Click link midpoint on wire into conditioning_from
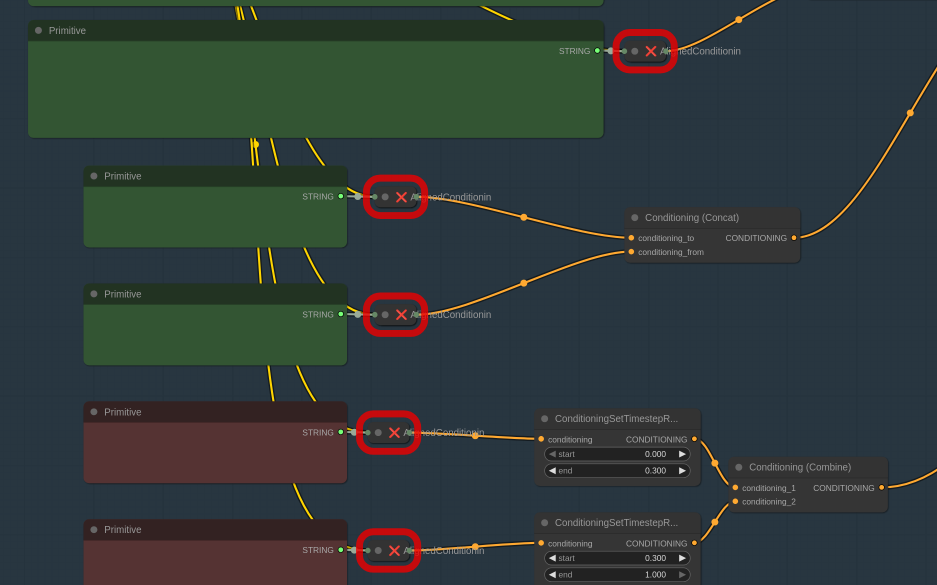 [523, 283]
